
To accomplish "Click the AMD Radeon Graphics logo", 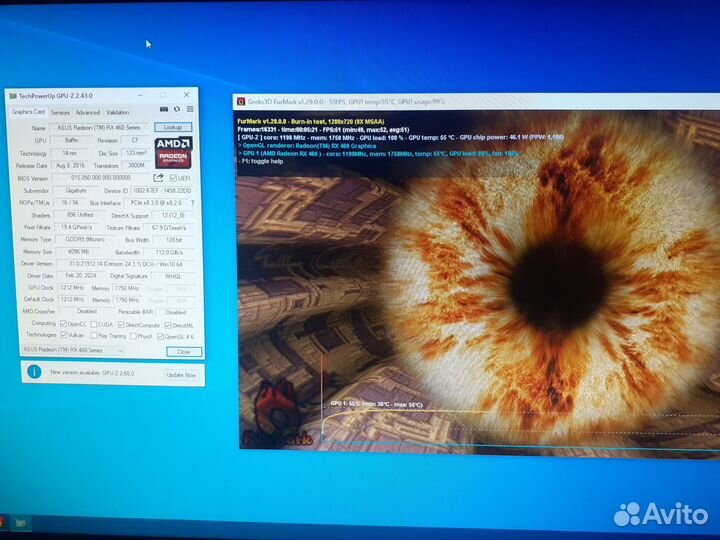I will (x=173, y=153).
